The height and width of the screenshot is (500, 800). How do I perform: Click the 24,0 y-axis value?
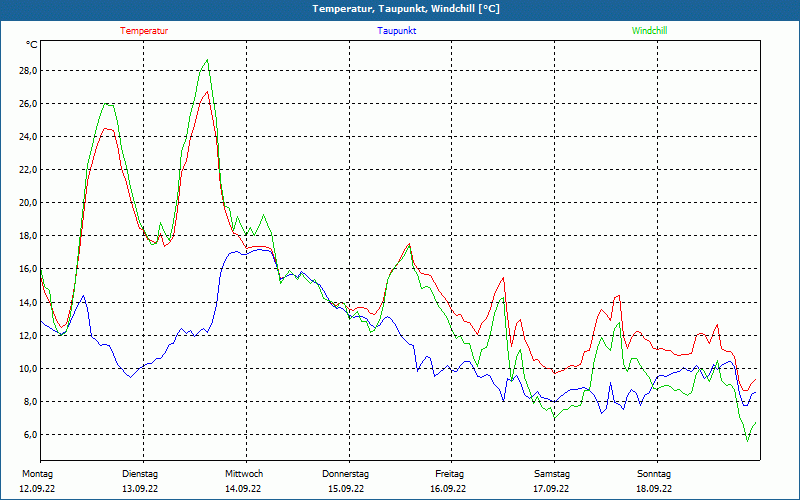[x=28, y=137]
